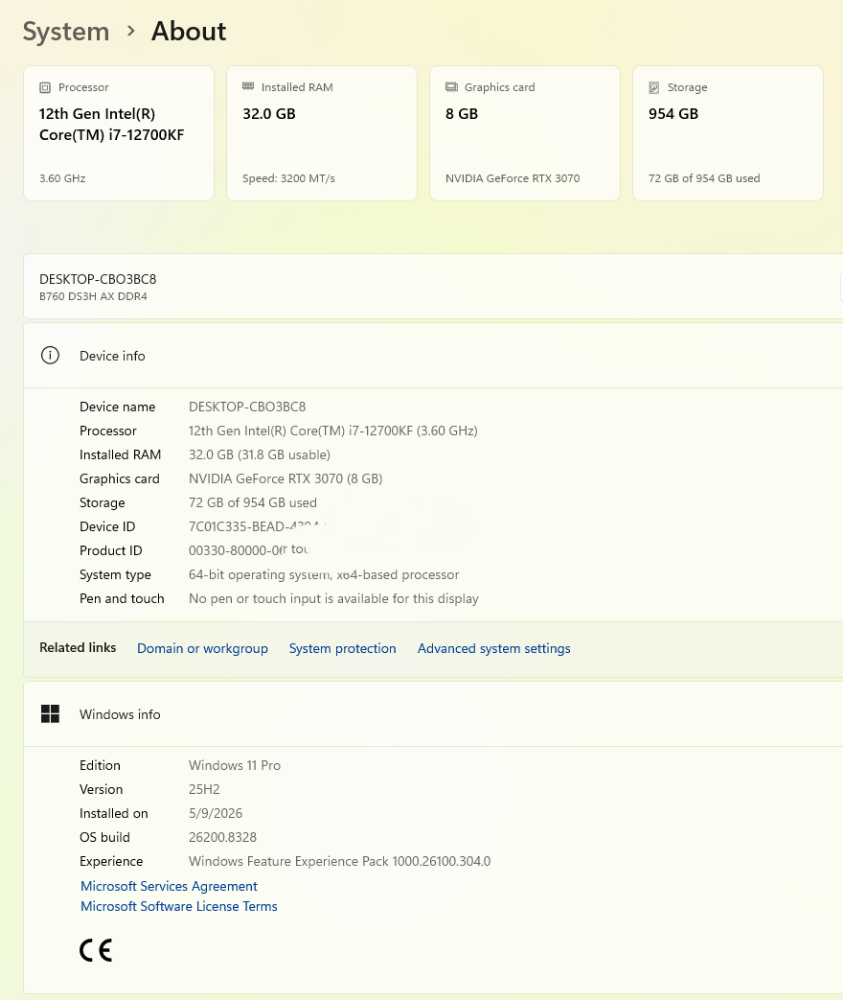Click the 'Related links' label

77,647
